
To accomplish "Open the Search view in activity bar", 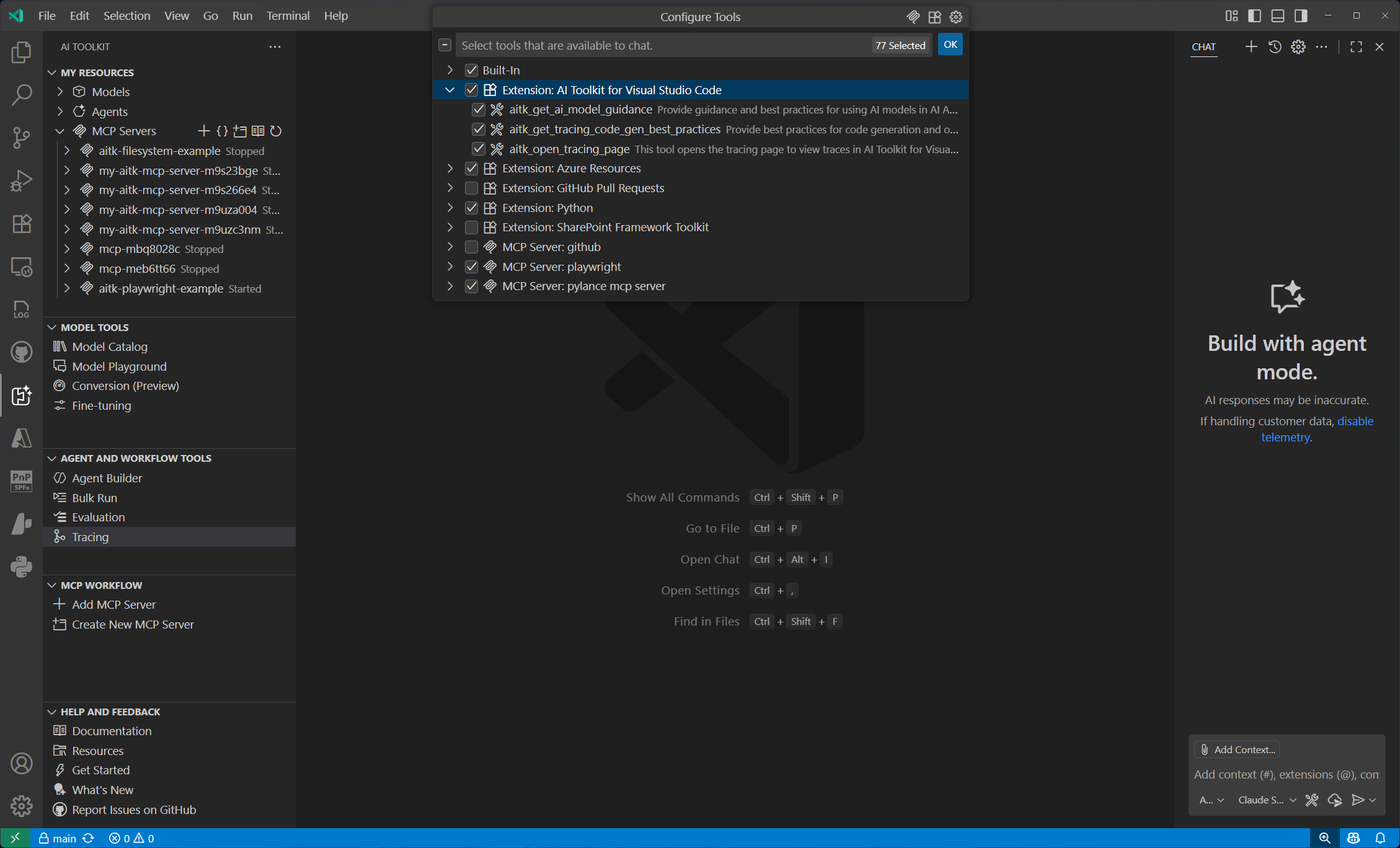I will click(22, 95).
